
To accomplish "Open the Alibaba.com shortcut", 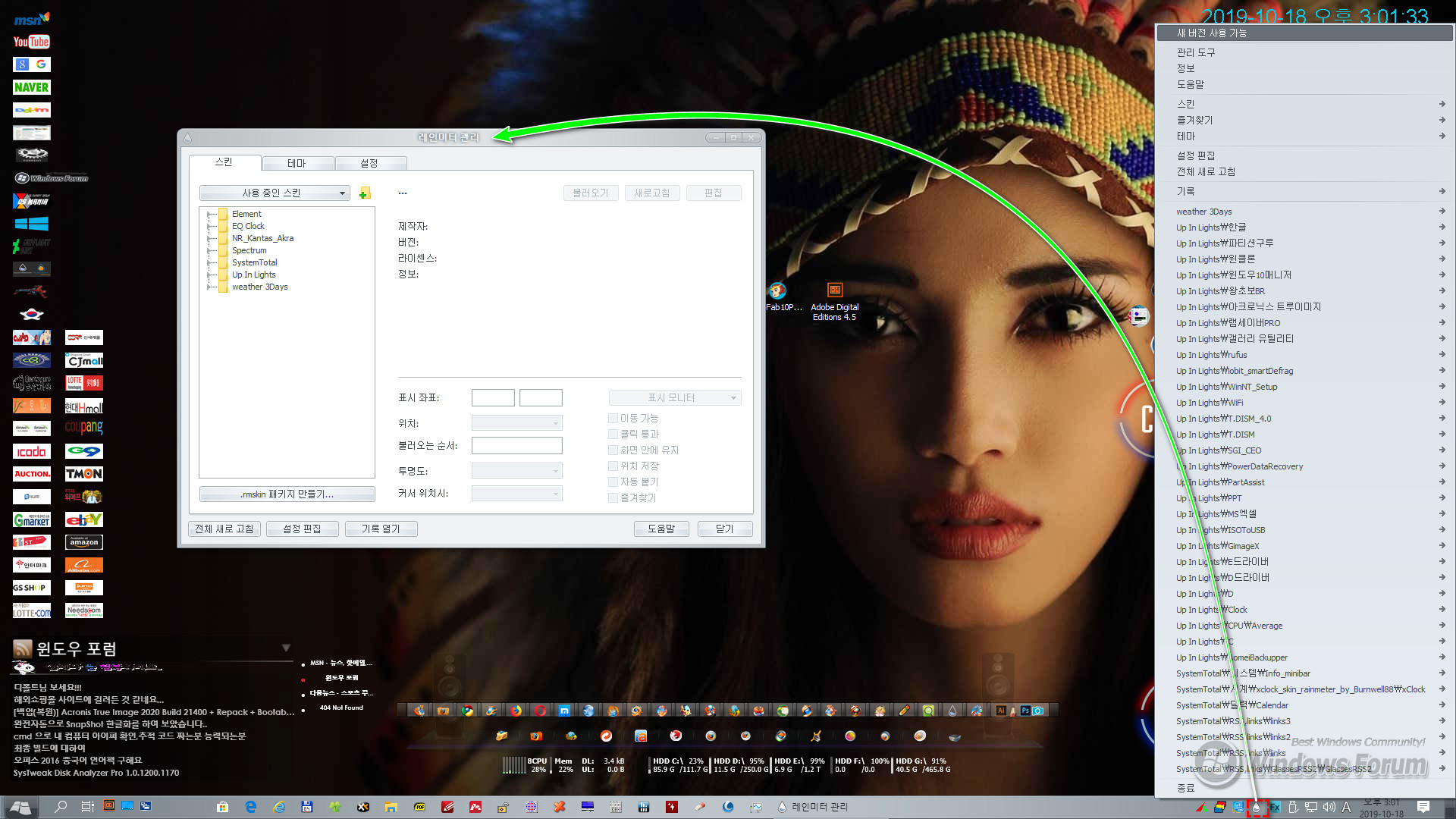I will tap(84, 565).
